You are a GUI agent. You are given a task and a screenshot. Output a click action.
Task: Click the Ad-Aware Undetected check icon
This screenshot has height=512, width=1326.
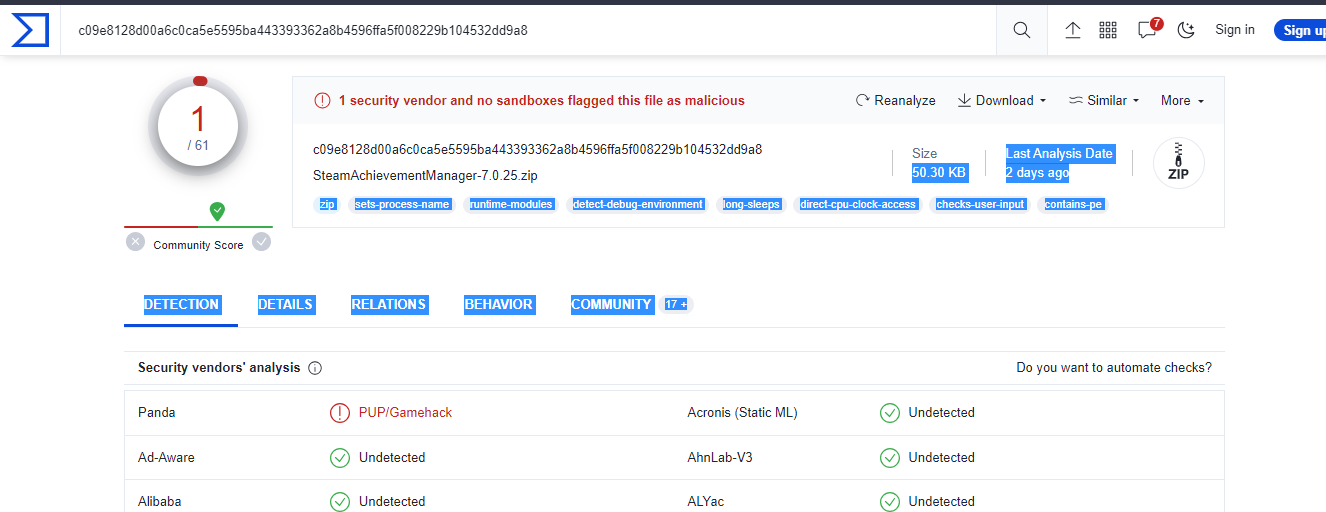(x=340, y=457)
